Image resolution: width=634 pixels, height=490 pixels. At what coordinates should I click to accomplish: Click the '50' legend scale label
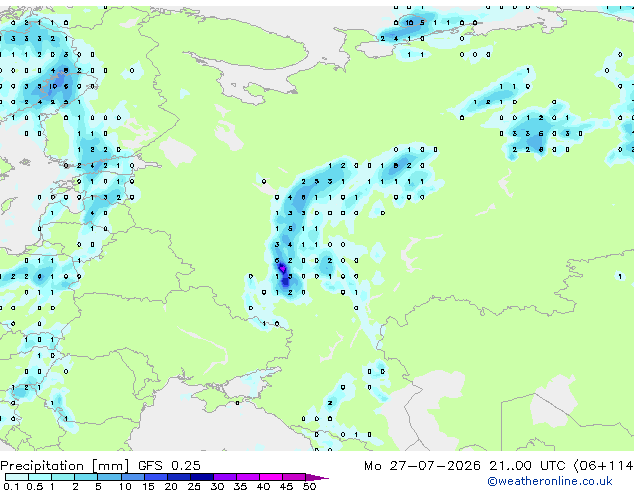click(309, 486)
